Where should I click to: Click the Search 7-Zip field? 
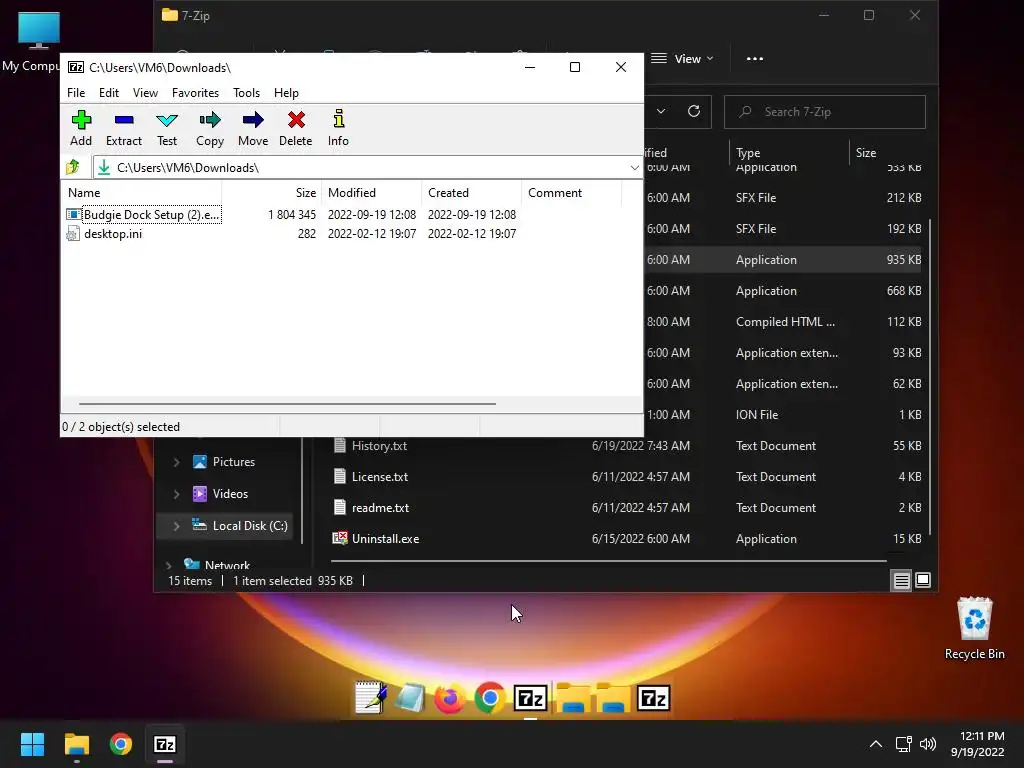click(825, 112)
